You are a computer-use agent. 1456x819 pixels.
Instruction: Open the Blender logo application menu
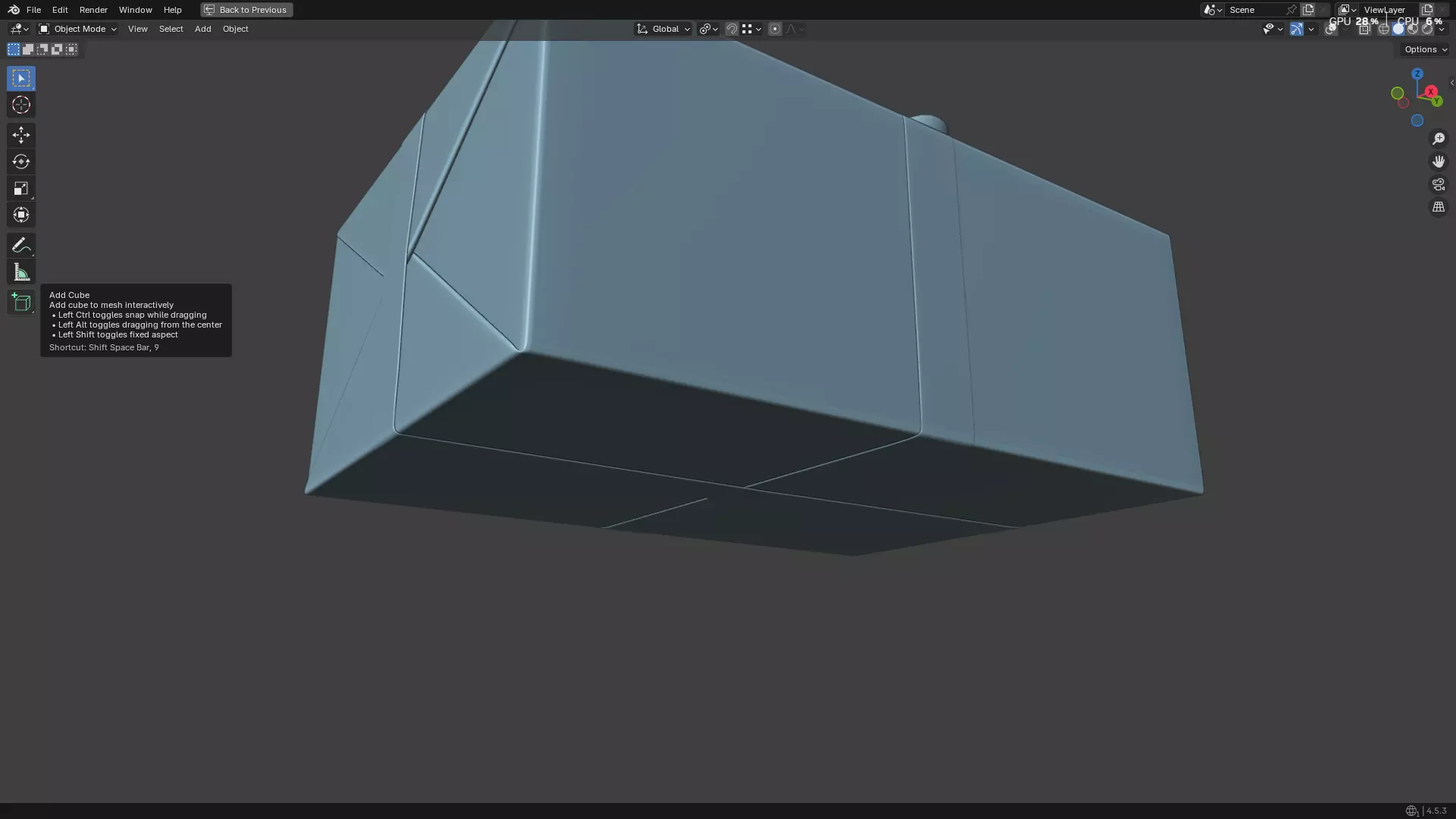tap(14, 10)
